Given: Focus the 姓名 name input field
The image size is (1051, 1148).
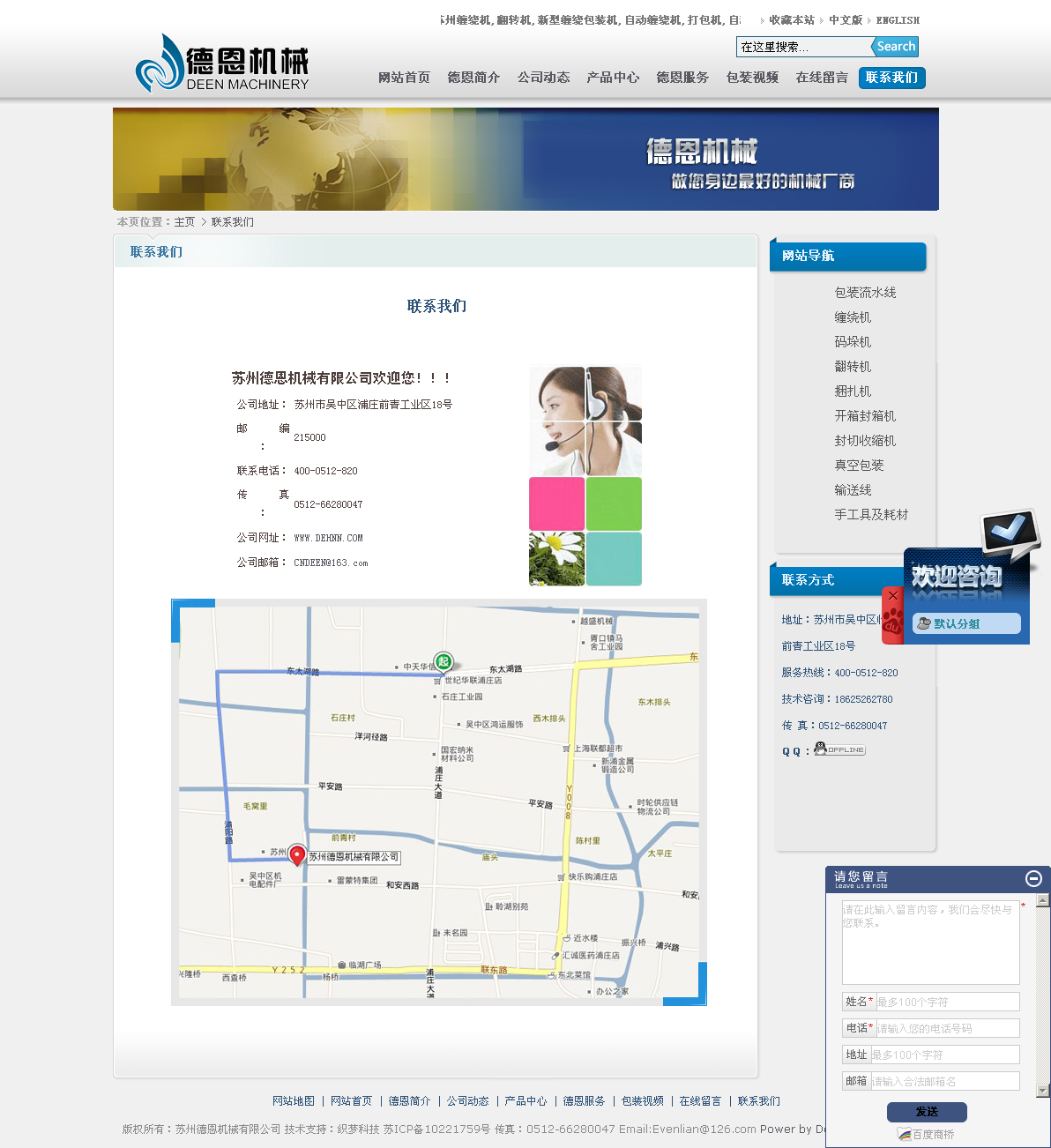Looking at the screenshot, I should (946, 1002).
